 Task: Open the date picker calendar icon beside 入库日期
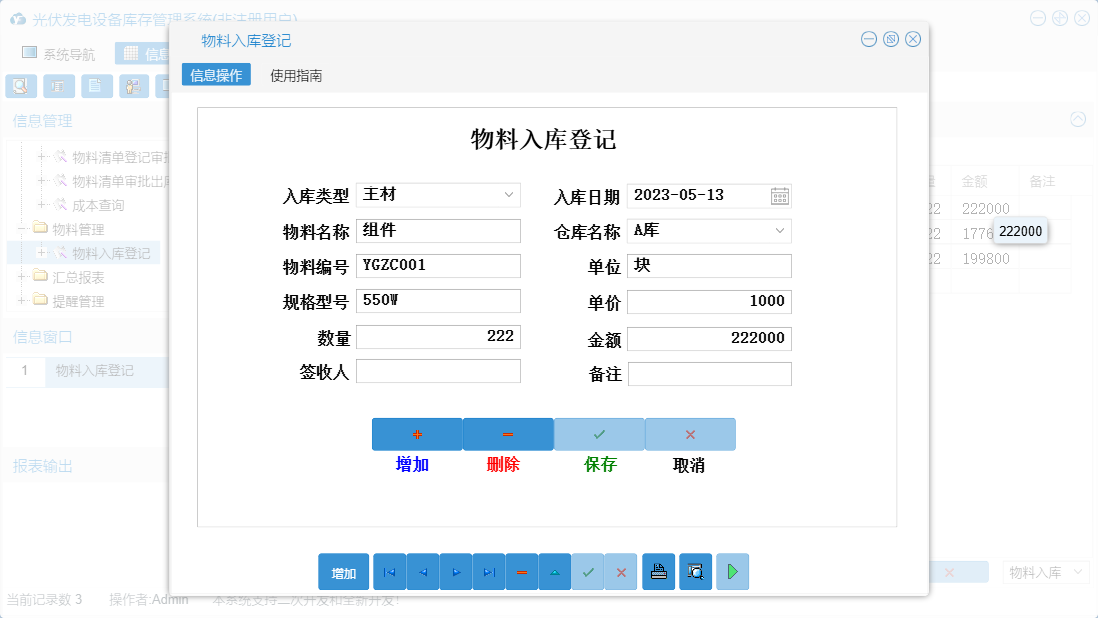point(781,195)
